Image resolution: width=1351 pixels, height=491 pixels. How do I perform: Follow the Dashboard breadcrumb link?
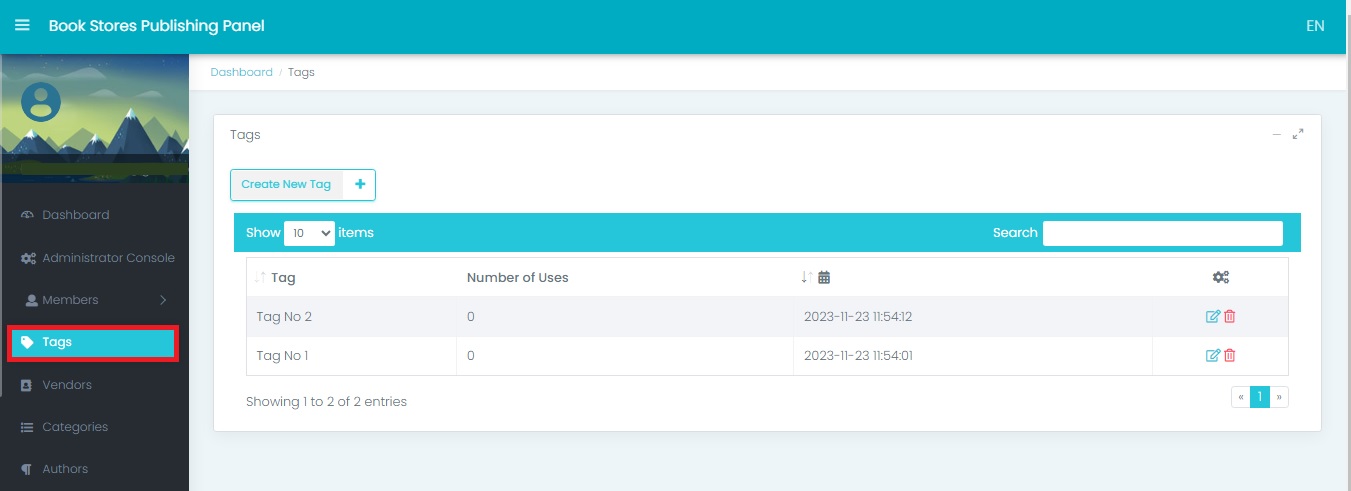pos(241,72)
